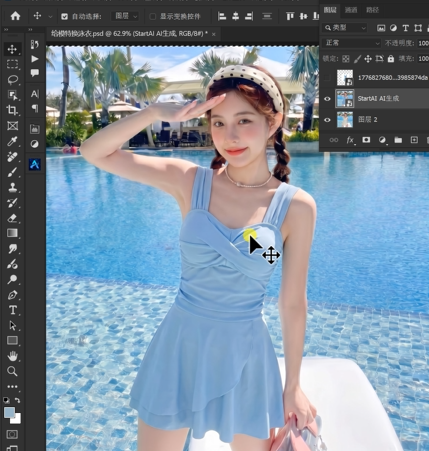Image resolution: width=429 pixels, height=451 pixels.
Task: Open the 类型 layer filter dropdown
Action: coord(345,28)
